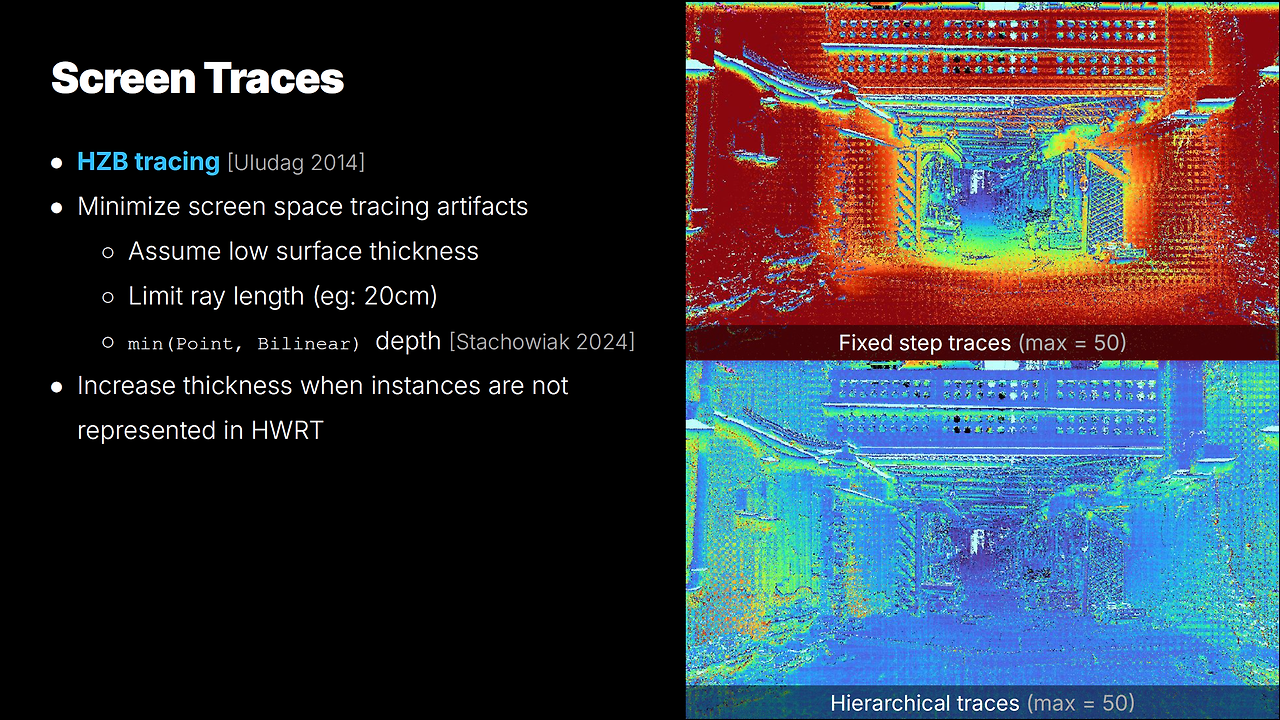1280x720 pixels.
Task: Click the 'min(Point, Bilinear)' code text
Action: point(244,343)
